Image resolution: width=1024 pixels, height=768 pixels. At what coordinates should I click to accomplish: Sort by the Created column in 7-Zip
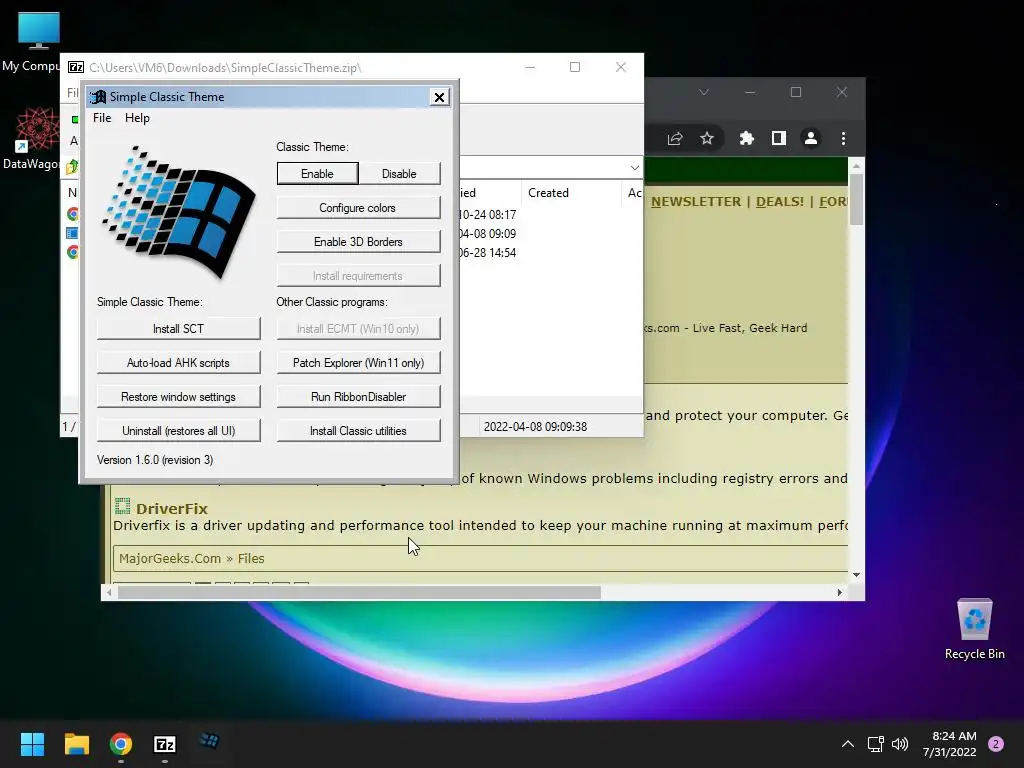click(549, 193)
